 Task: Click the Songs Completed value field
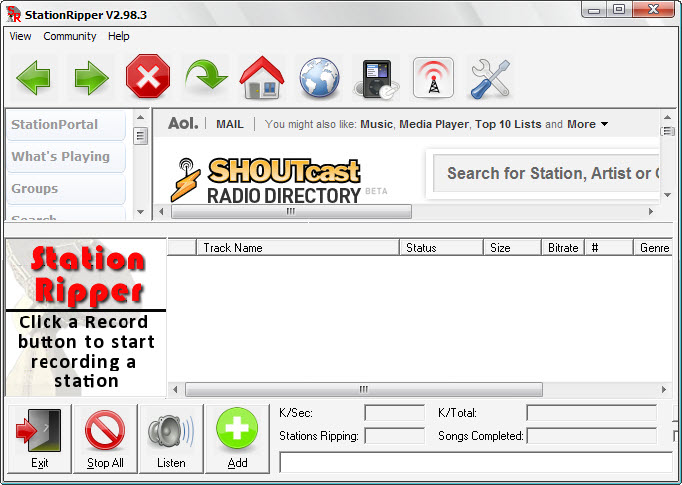tap(592, 436)
